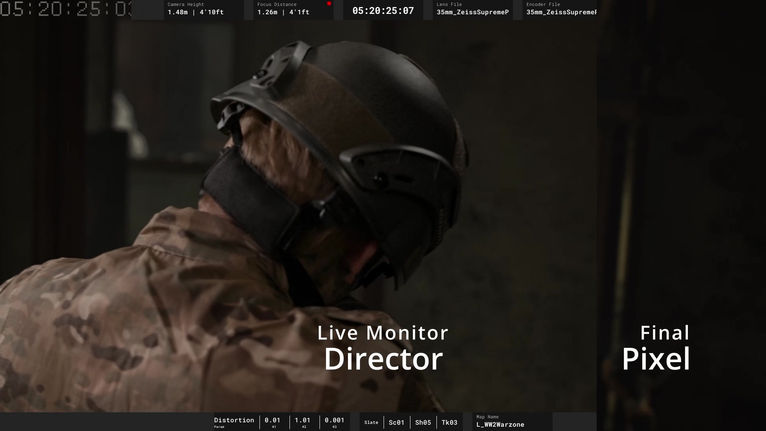Click the Lens File value 35mm_ZeissSupremeP
766x431 pixels.
(x=472, y=12)
